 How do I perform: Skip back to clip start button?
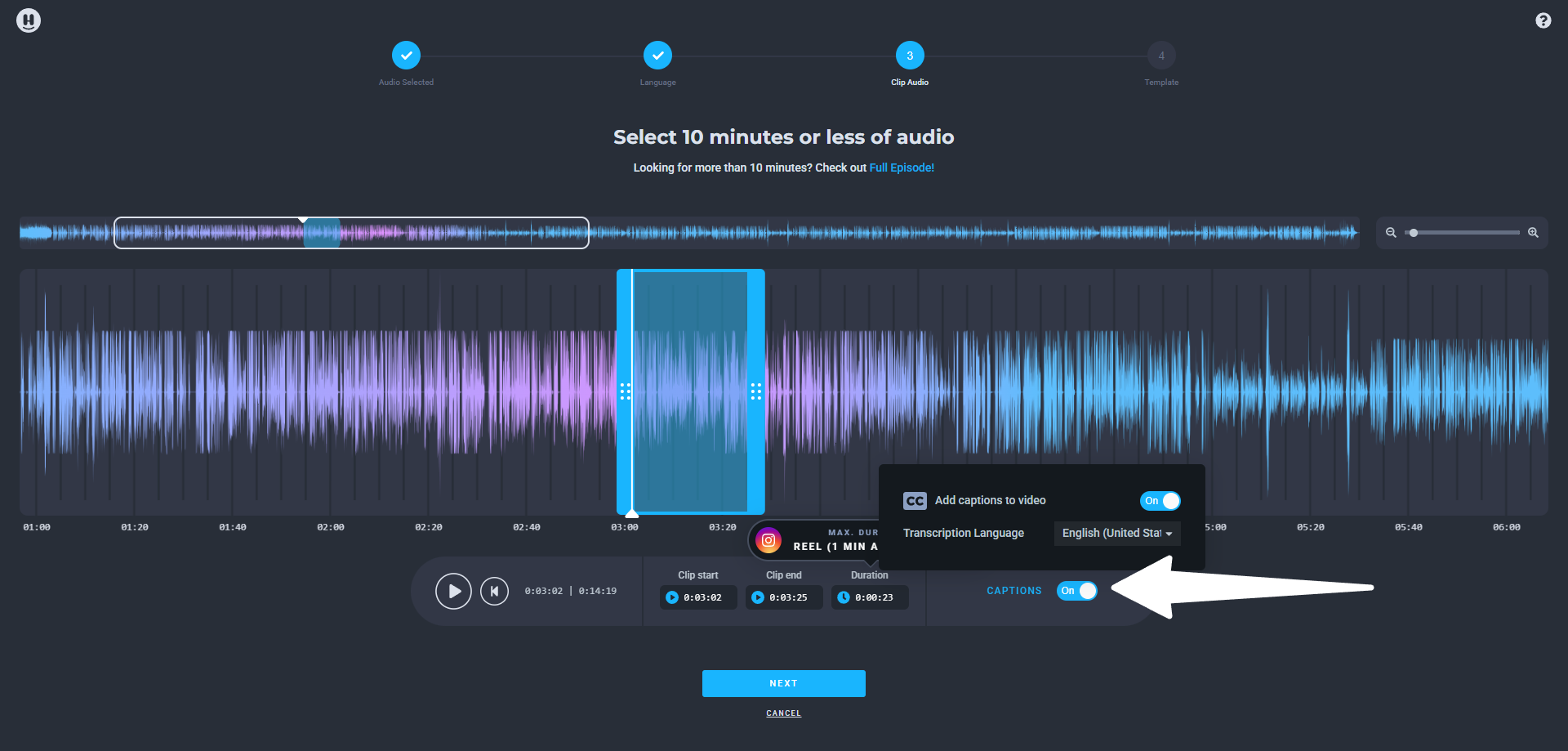(x=494, y=591)
